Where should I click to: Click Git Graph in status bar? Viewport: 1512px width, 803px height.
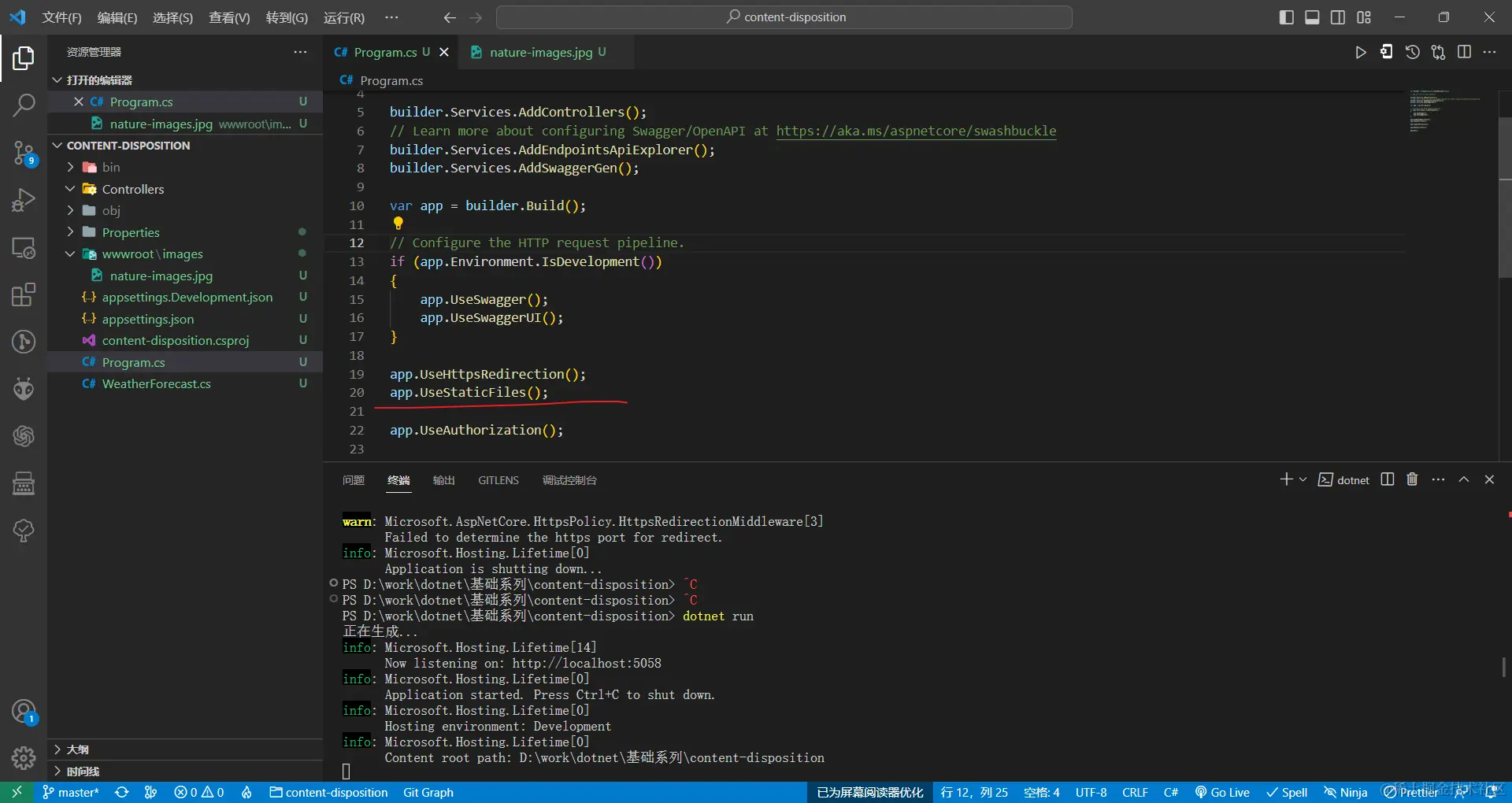428,792
